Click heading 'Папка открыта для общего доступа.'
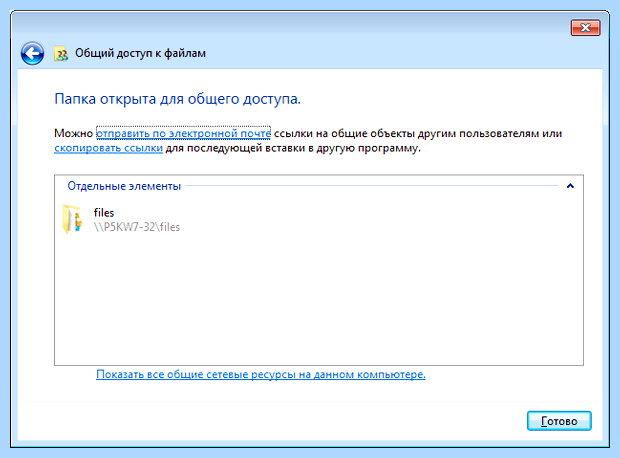Image resolution: width=620 pixels, height=458 pixels. (x=178, y=99)
